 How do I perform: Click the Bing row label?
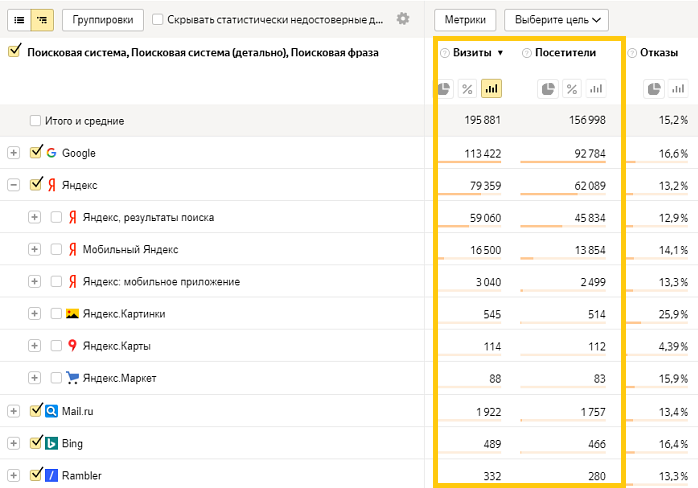pos(72,443)
